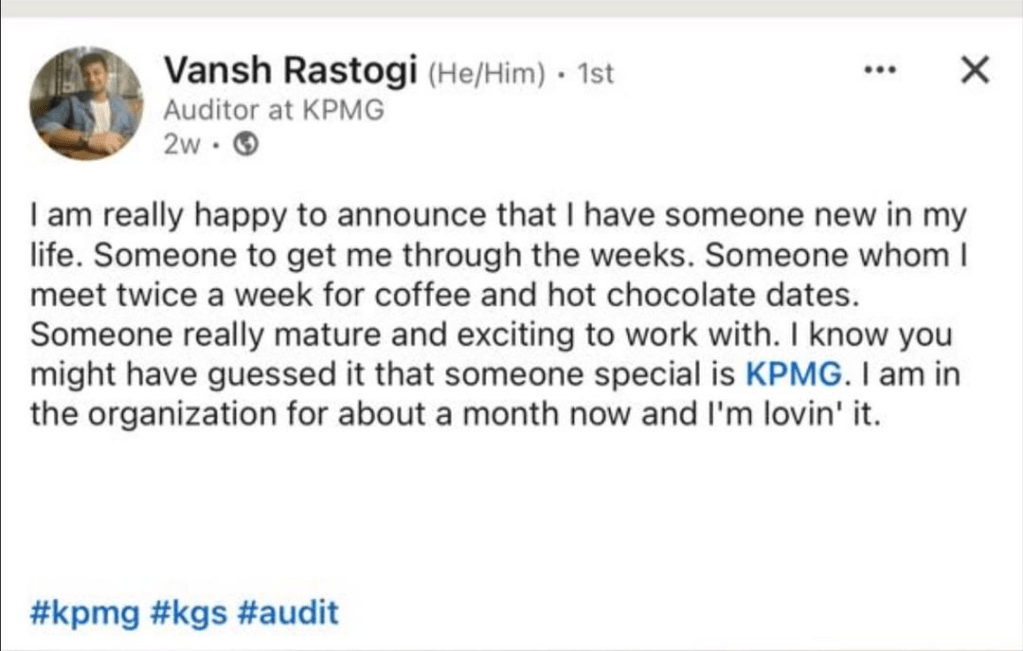Click the "Auditor at KPMG" headline
The image size is (1023, 651).
click(273, 110)
